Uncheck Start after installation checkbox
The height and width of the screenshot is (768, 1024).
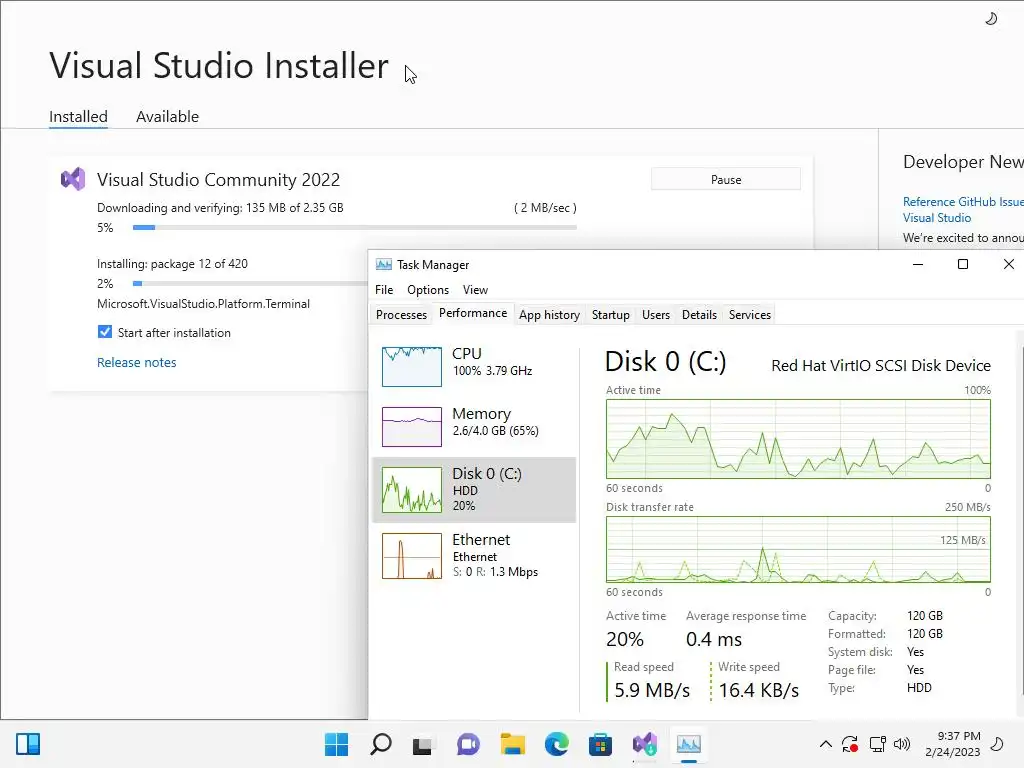104,332
